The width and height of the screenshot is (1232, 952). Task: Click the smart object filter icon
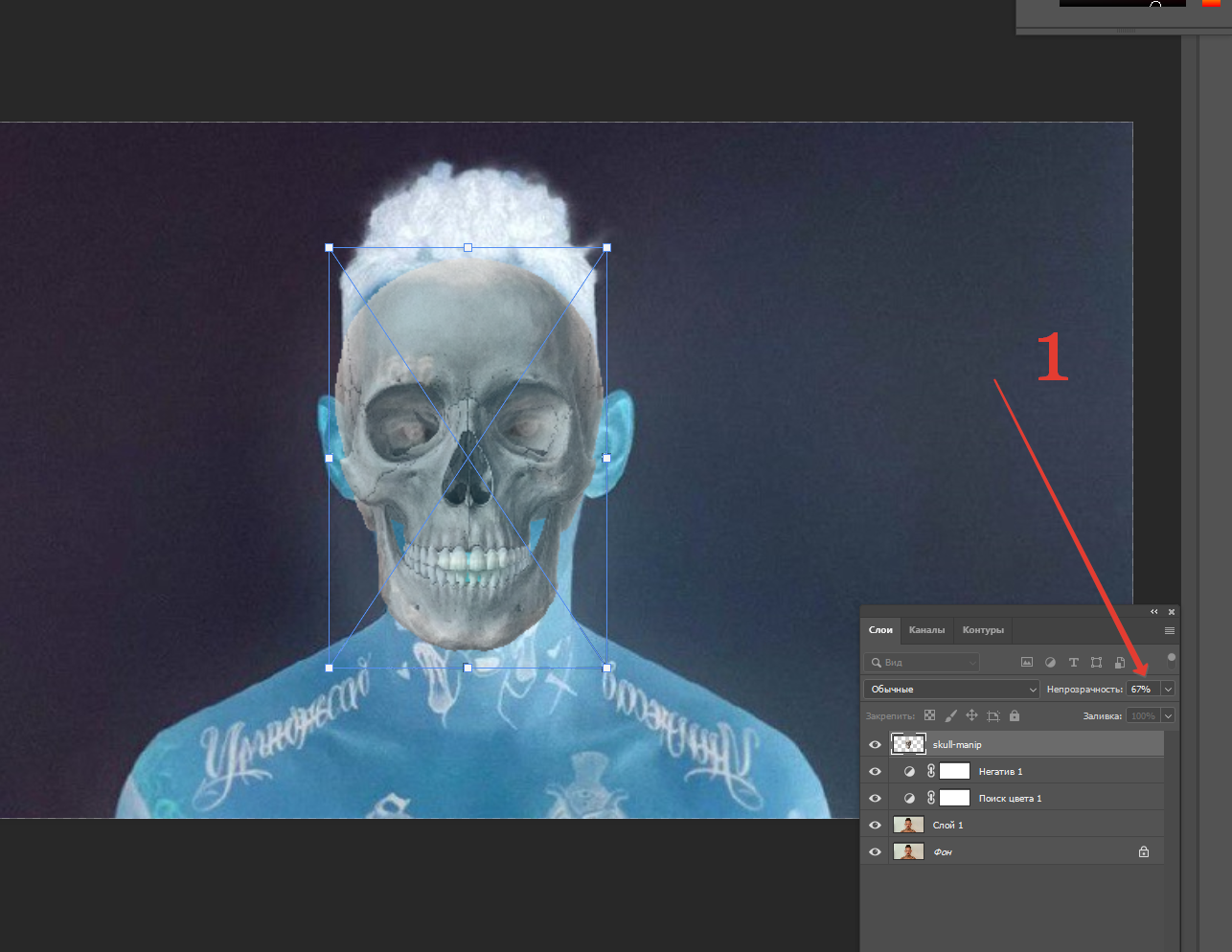tap(1119, 662)
